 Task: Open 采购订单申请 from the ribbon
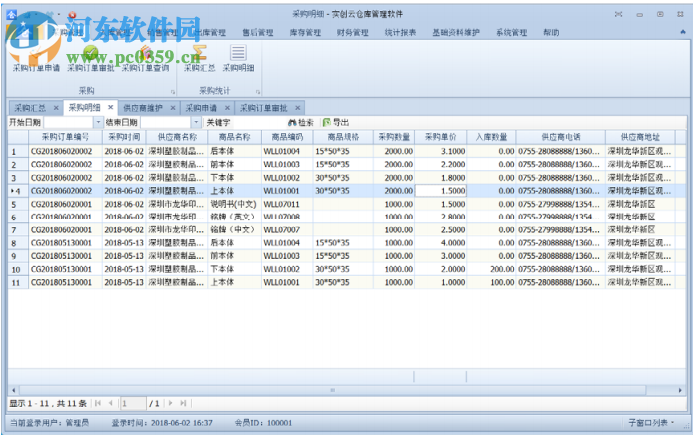pyautogui.click(x=36, y=57)
